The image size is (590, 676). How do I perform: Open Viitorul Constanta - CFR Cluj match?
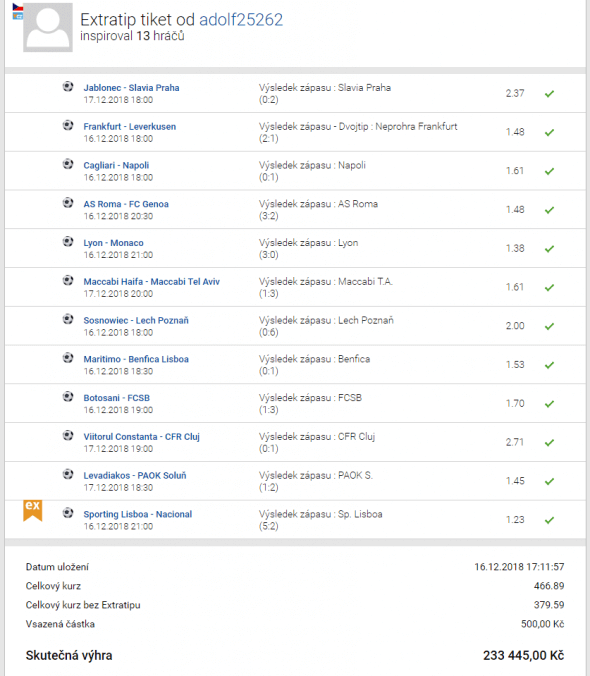click(x=142, y=437)
